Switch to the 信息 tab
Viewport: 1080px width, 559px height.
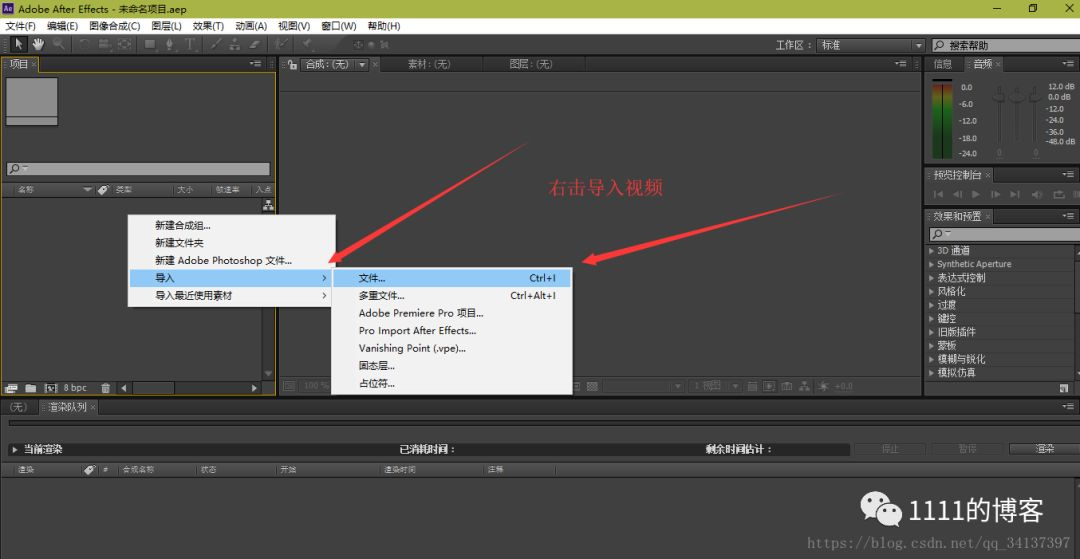(x=943, y=64)
